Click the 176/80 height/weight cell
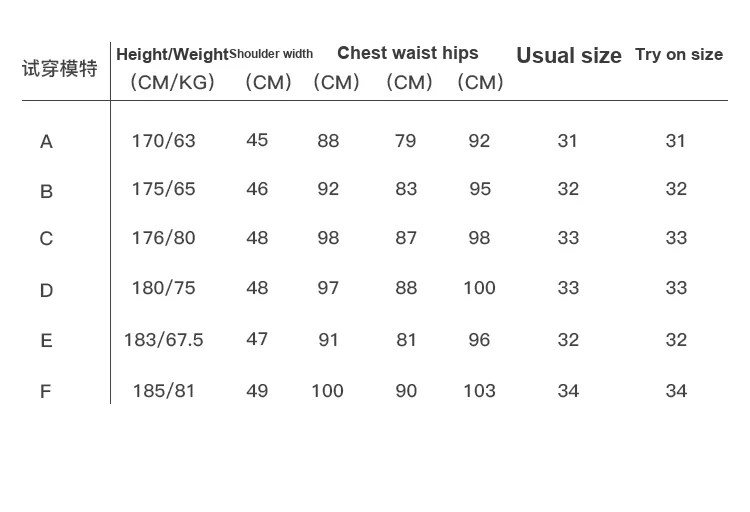750x512 pixels. click(163, 238)
